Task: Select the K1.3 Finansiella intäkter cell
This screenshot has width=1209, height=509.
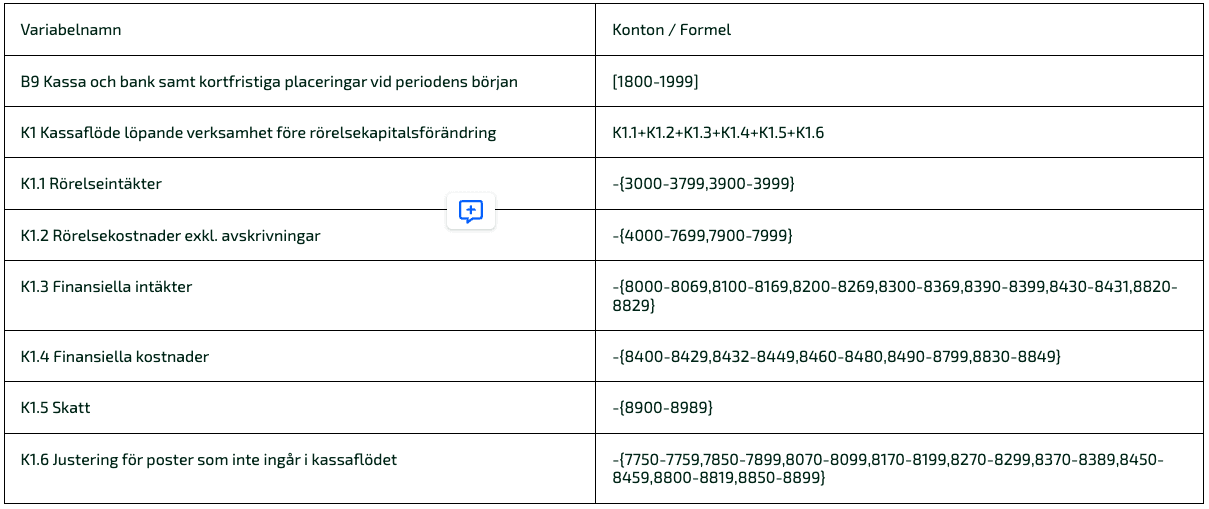Action: [x=300, y=295]
